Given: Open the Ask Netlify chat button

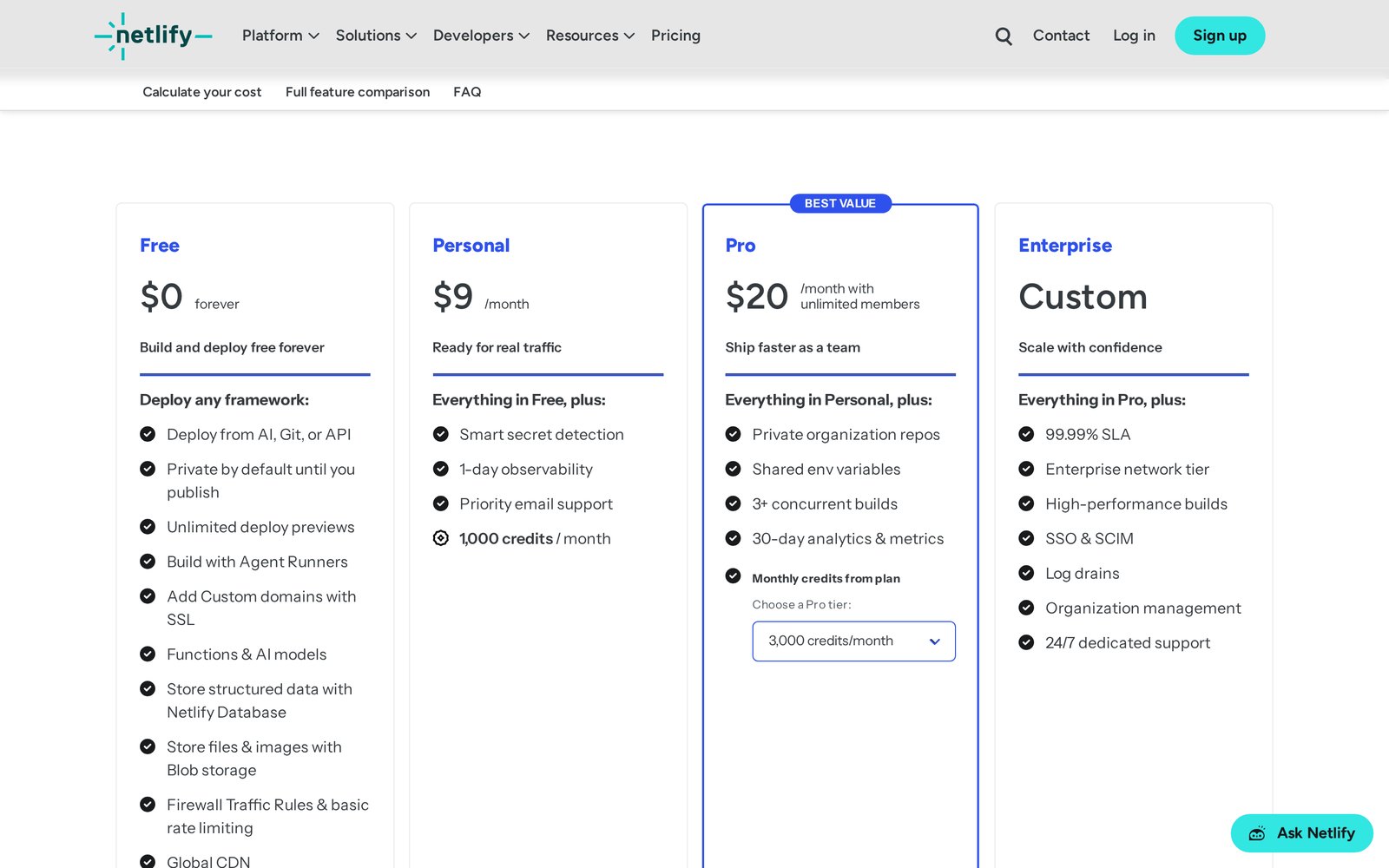Looking at the screenshot, I should (x=1301, y=833).
